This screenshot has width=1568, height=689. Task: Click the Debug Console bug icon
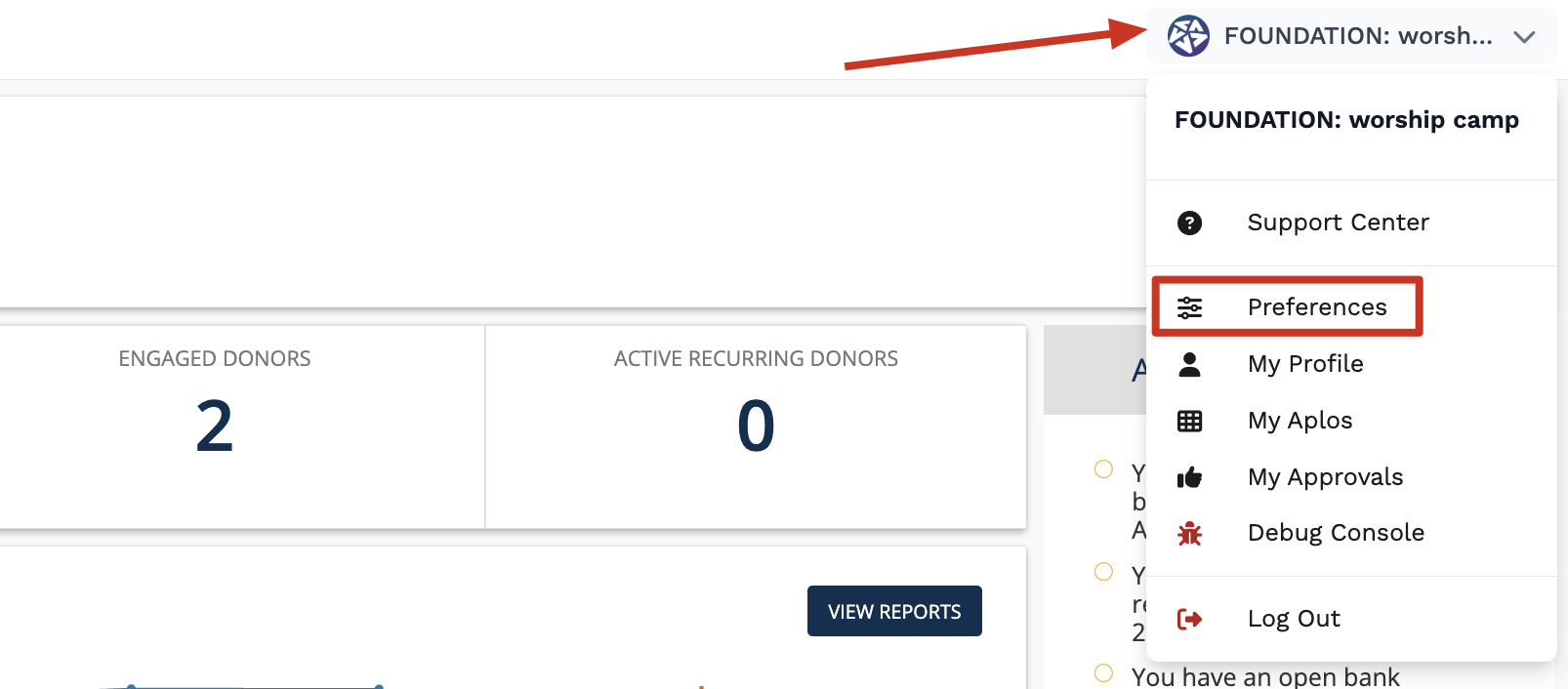(x=1189, y=533)
